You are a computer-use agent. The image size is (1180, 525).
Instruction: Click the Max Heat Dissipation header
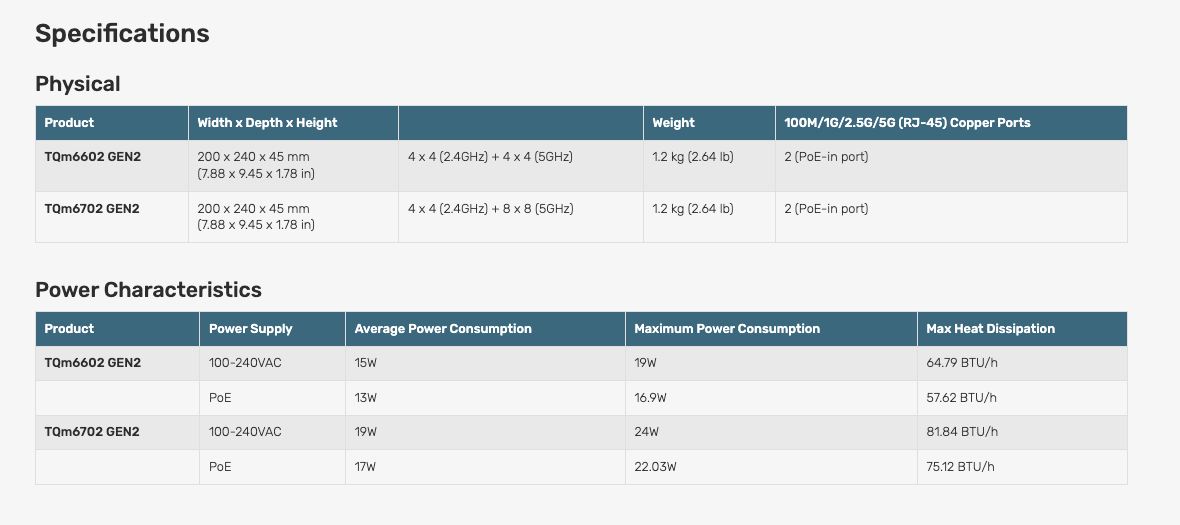(x=990, y=329)
